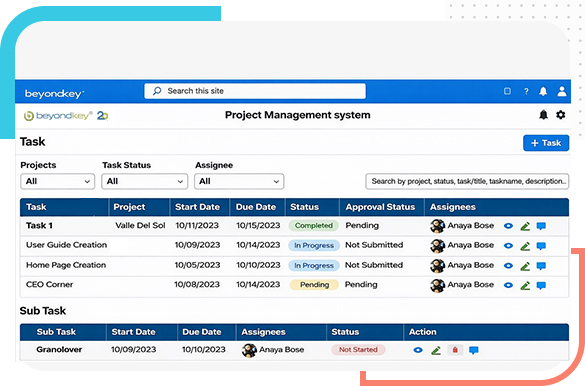Click the Not Started status badge
Viewport: 585px width, 386px height.
[358, 350]
